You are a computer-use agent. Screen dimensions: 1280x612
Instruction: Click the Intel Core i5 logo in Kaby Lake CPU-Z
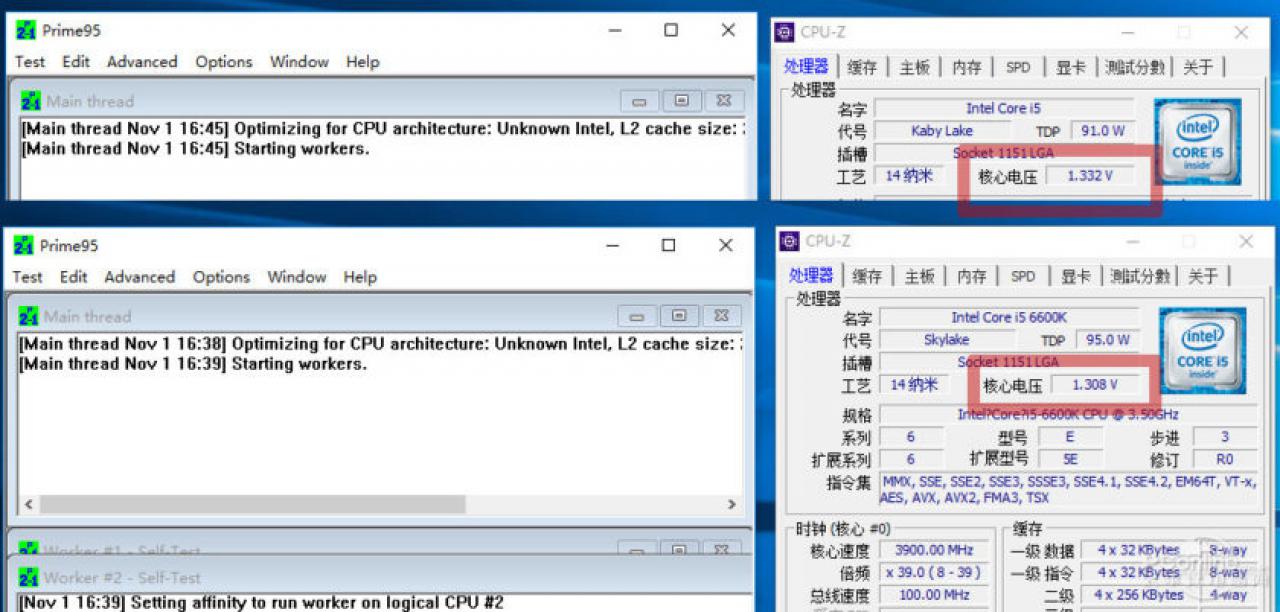(x=1197, y=141)
